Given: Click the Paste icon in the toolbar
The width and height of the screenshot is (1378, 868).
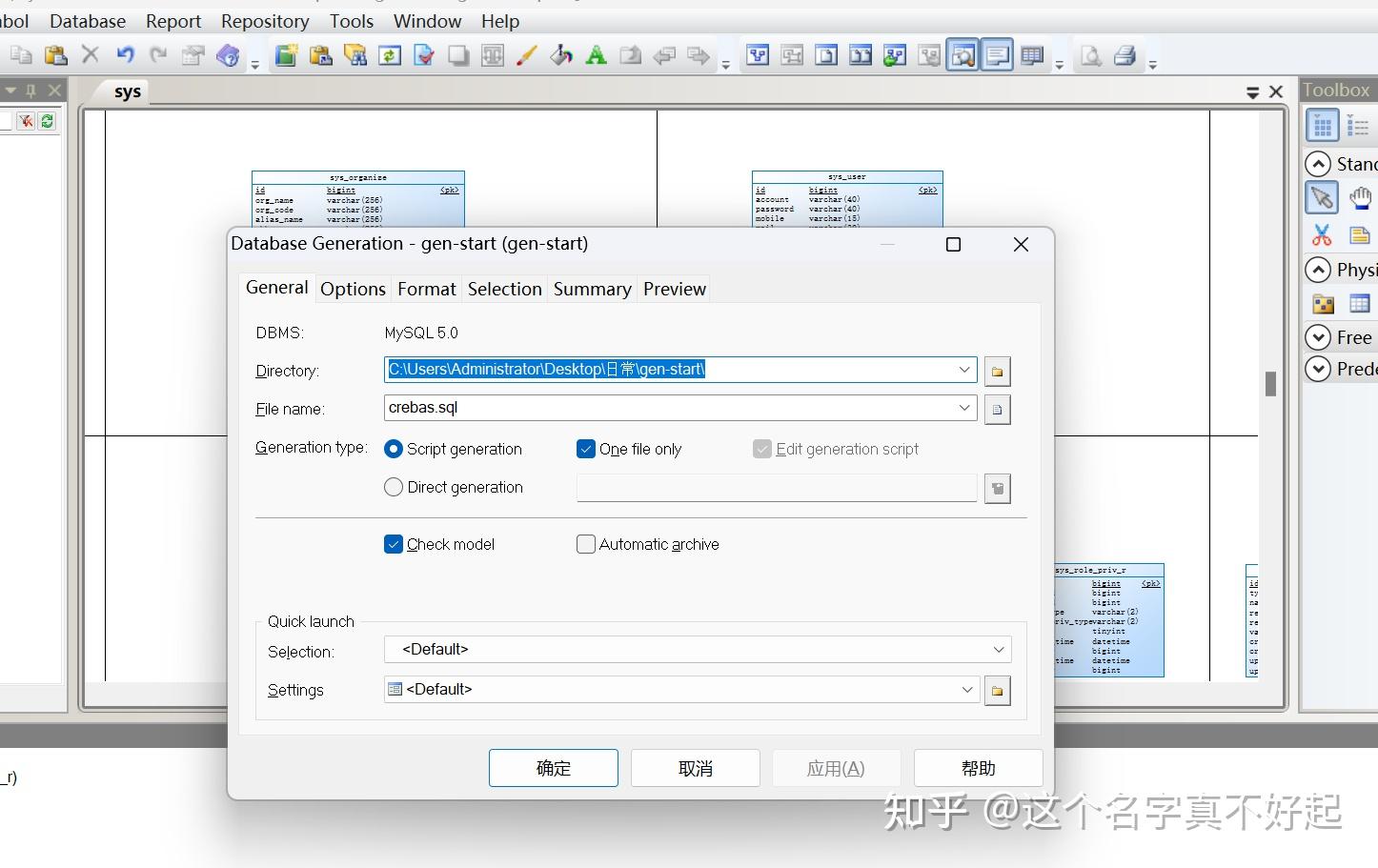Looking at the screenshot, I should pyautogui.click(x=56, y=55).
